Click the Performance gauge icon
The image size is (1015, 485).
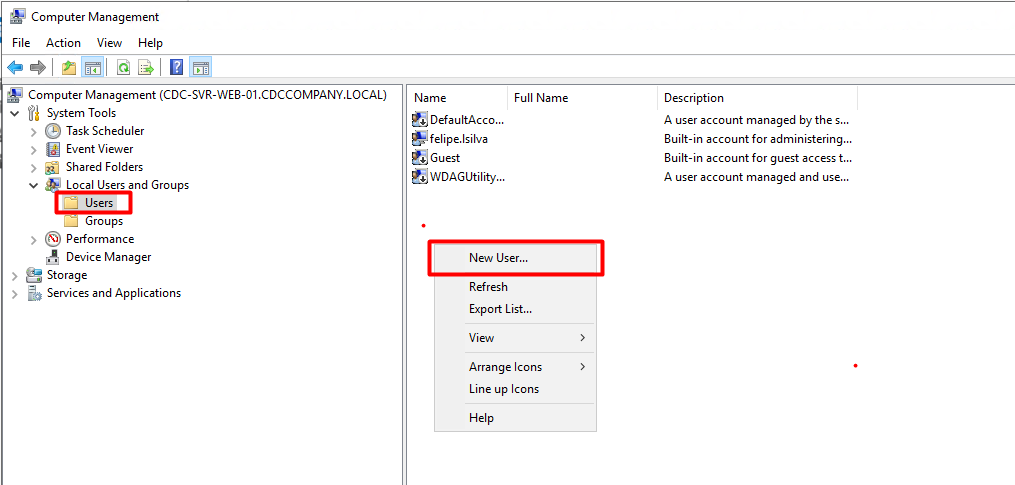pos(53,239)
